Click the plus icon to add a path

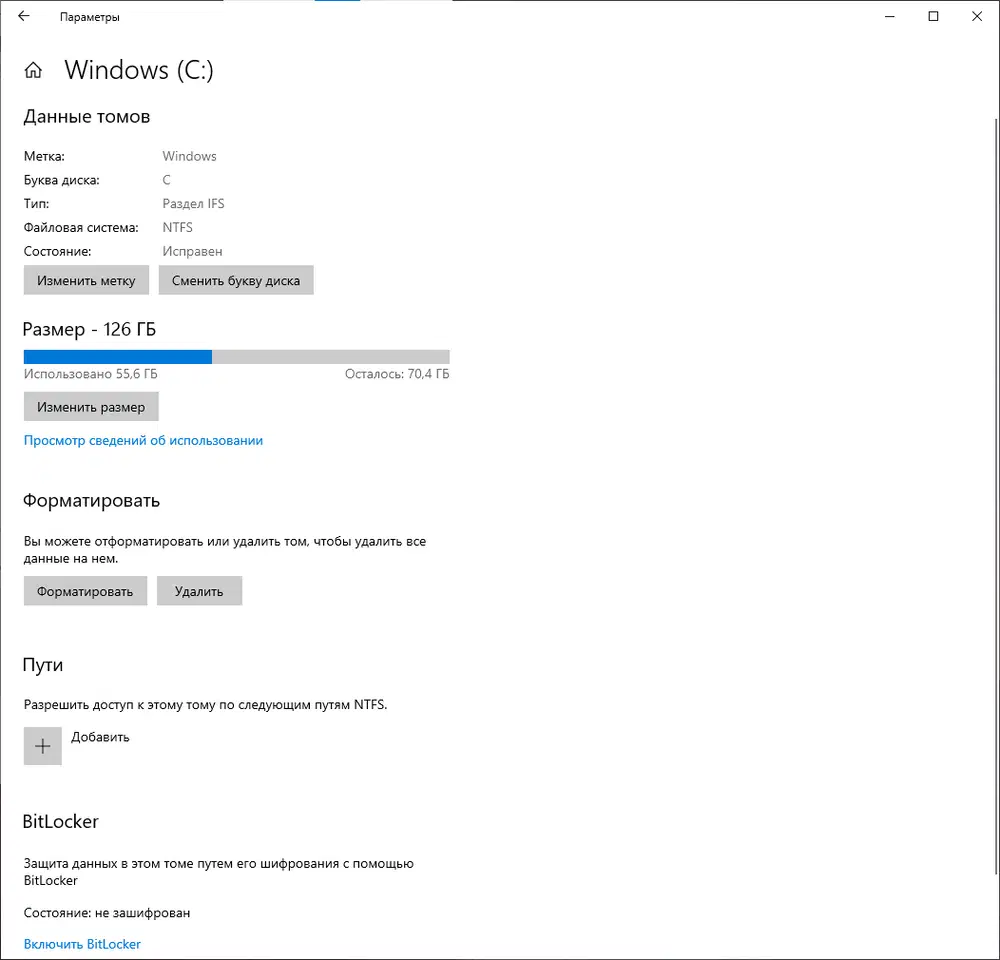pos(43,746)
